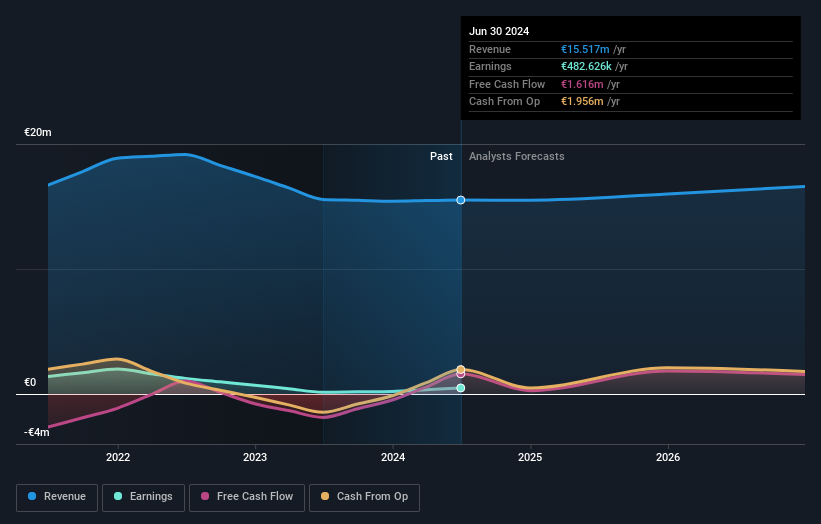
Task: Click the Earnings row label in tooltip
Action: 490,66
